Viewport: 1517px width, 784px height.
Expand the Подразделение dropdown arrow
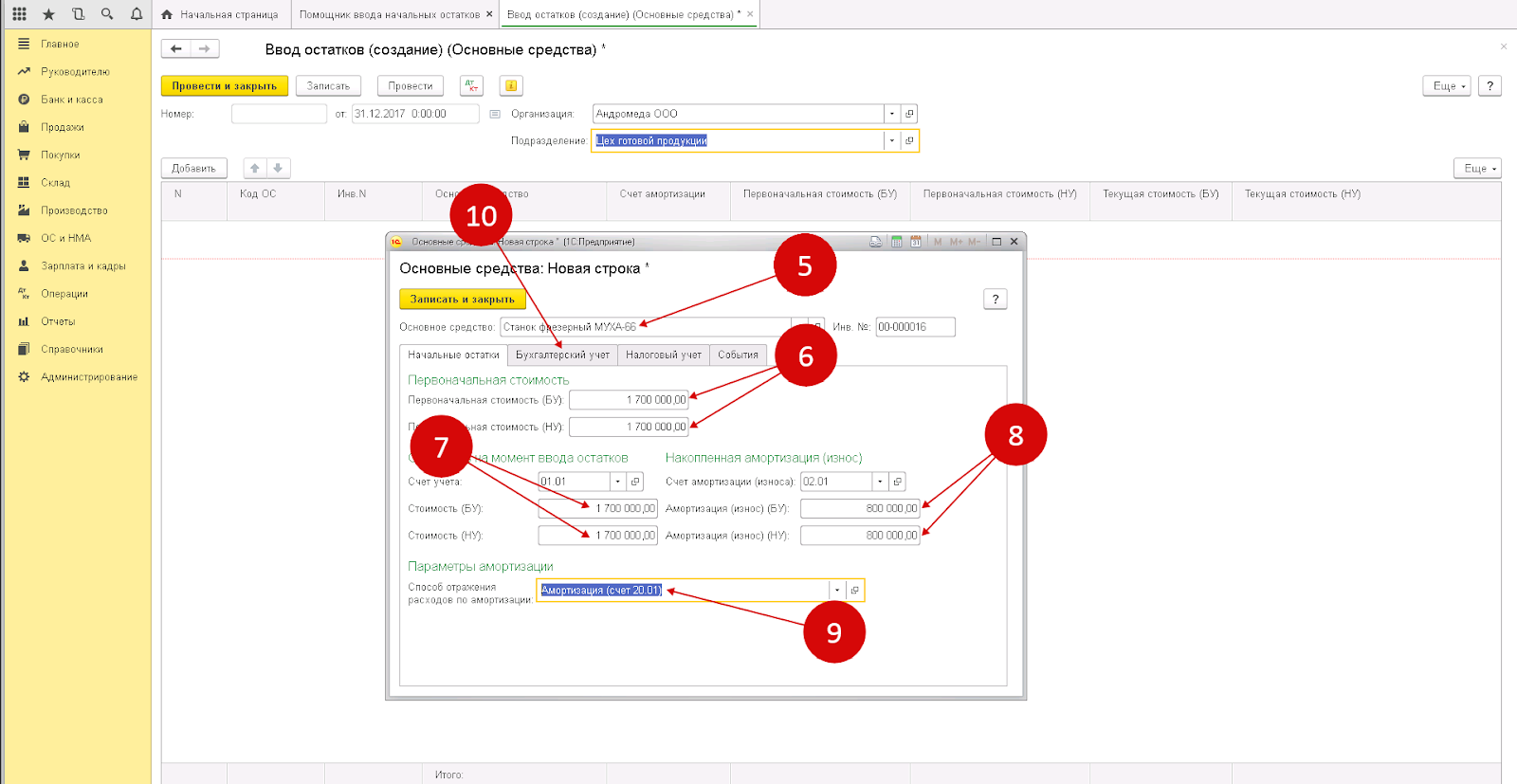click(x=891, y=140)
